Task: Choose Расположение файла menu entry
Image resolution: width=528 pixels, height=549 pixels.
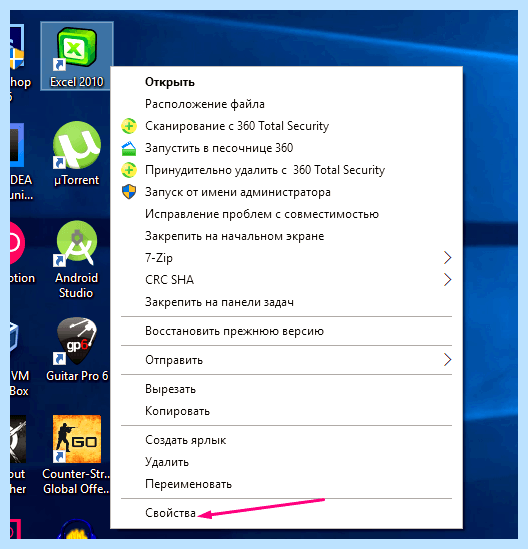Action: click(x=286, y=104)
